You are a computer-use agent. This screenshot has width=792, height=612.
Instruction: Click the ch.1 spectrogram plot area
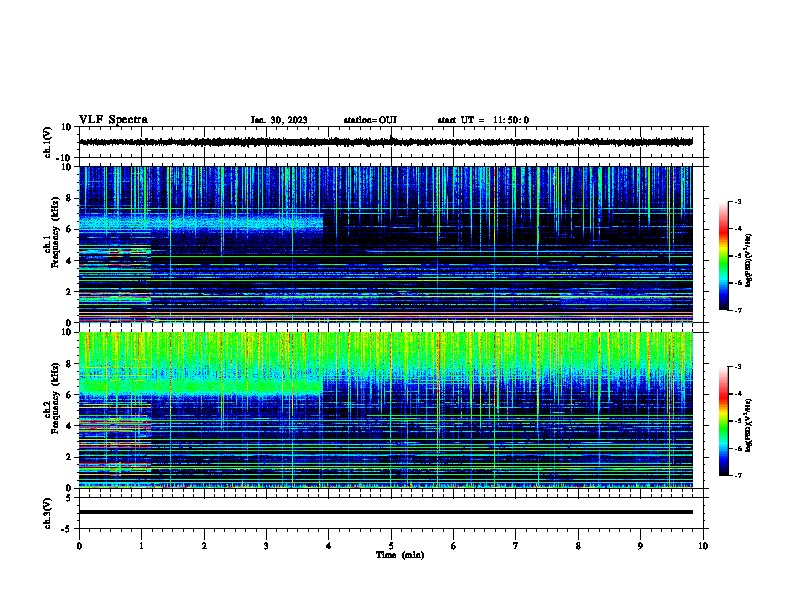coord(386,244)
